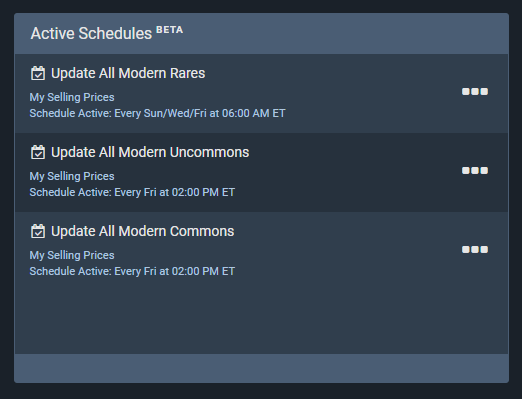Select the Update All Modern Commons title
The width and height of the screenshot is (522, 399).
tap(143, 231)
